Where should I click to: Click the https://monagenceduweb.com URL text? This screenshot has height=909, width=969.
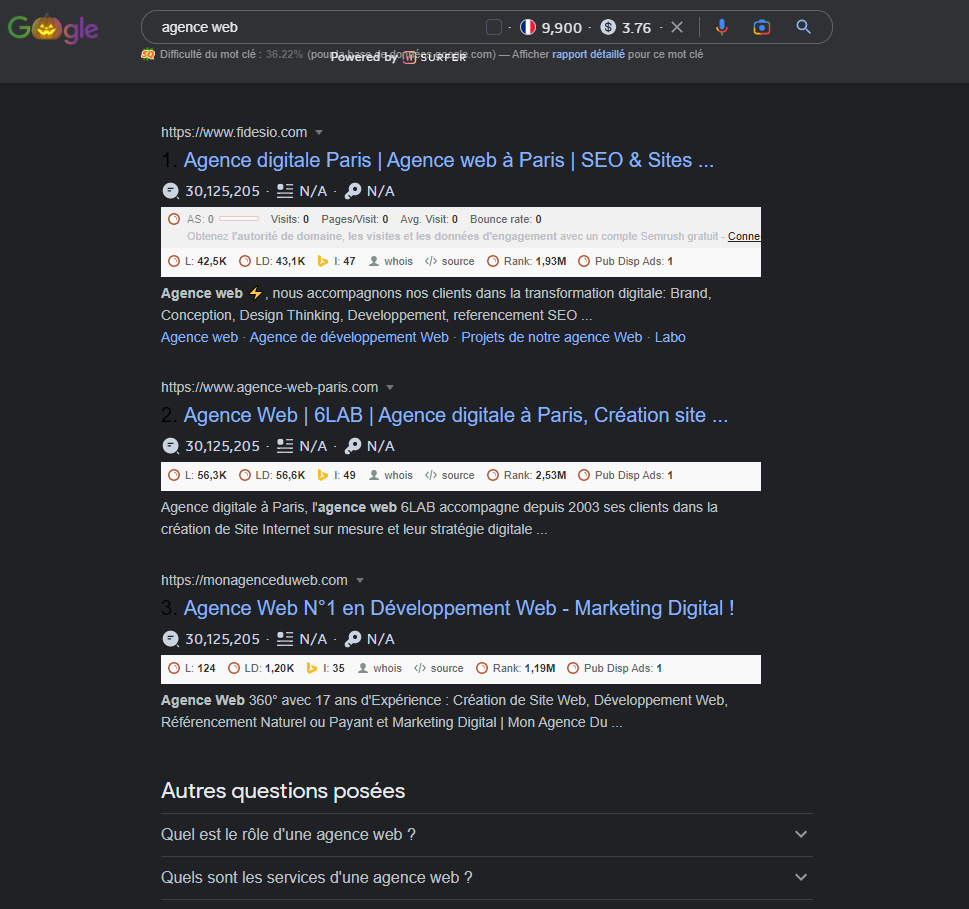[255, 580]
